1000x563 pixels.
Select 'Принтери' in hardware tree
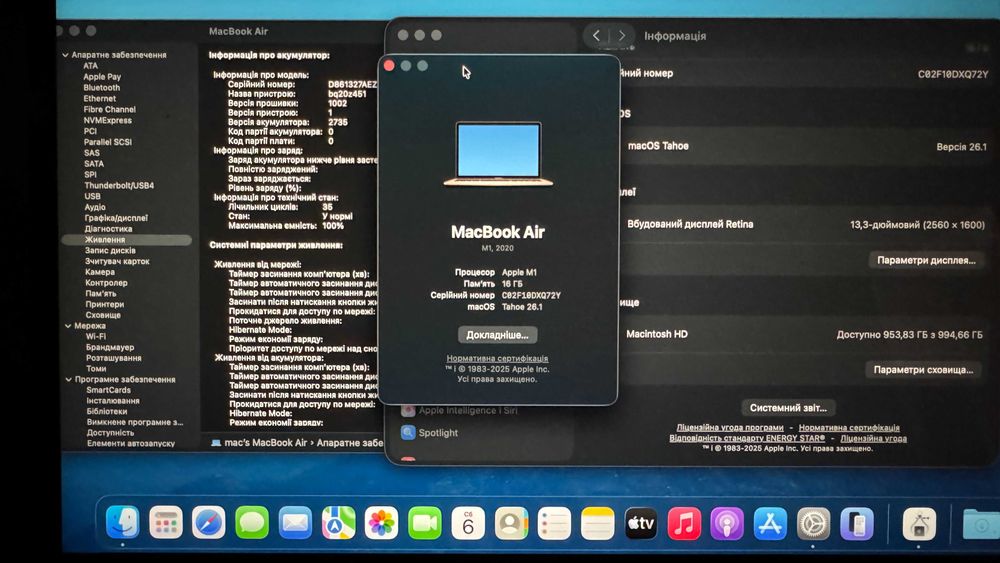(x=105, y=304)
